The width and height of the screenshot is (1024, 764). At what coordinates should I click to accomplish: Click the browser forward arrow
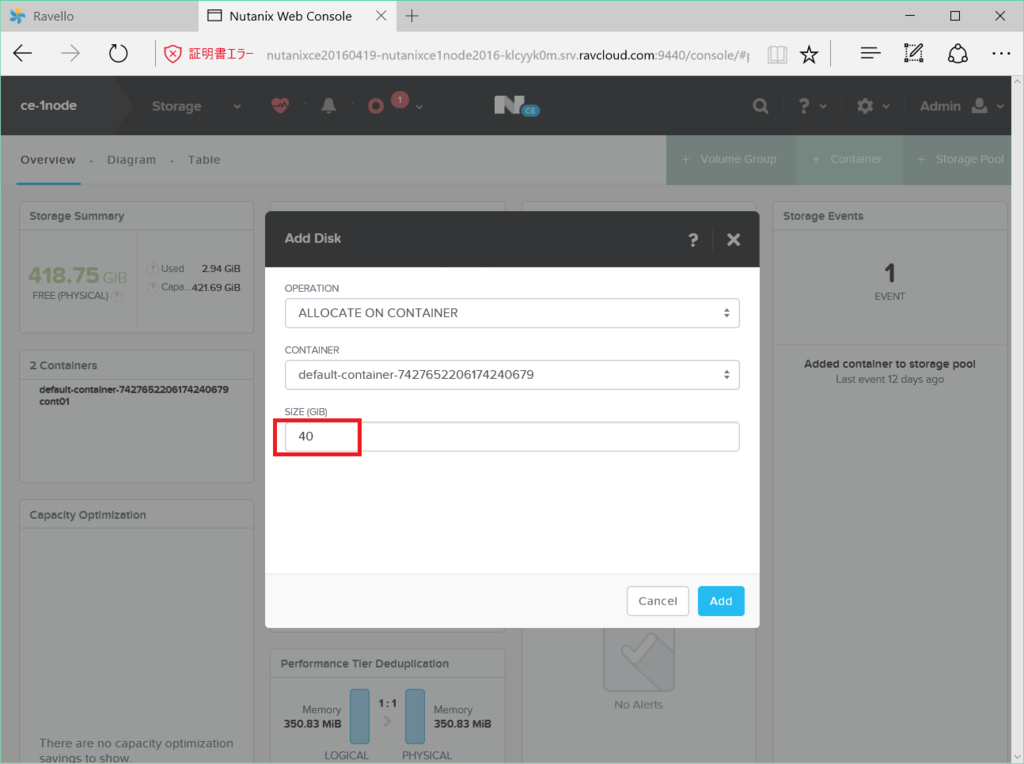point(70,54)
